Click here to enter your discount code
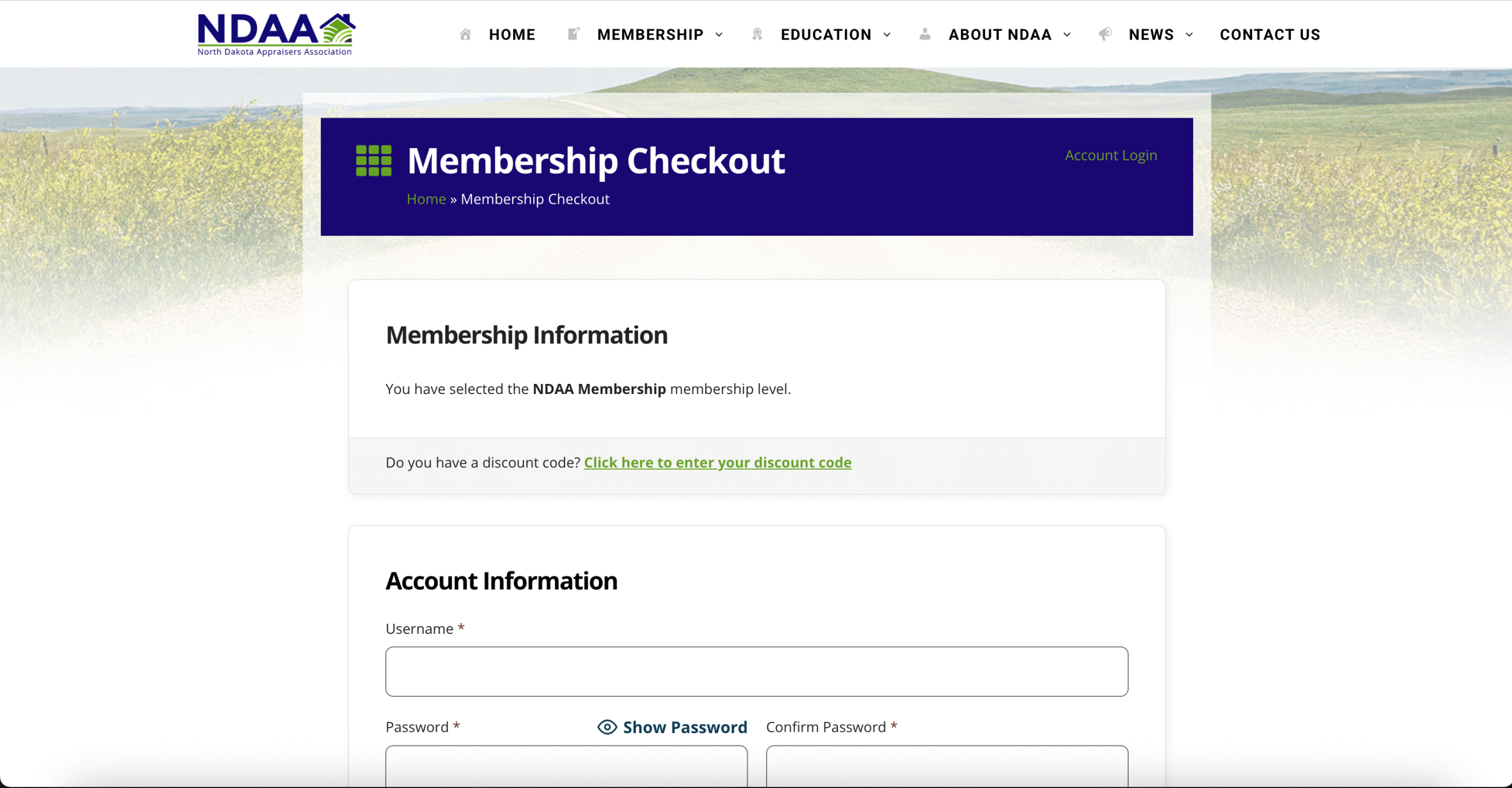The width and height of the screenshot is (1512, 788). [718, 463]
